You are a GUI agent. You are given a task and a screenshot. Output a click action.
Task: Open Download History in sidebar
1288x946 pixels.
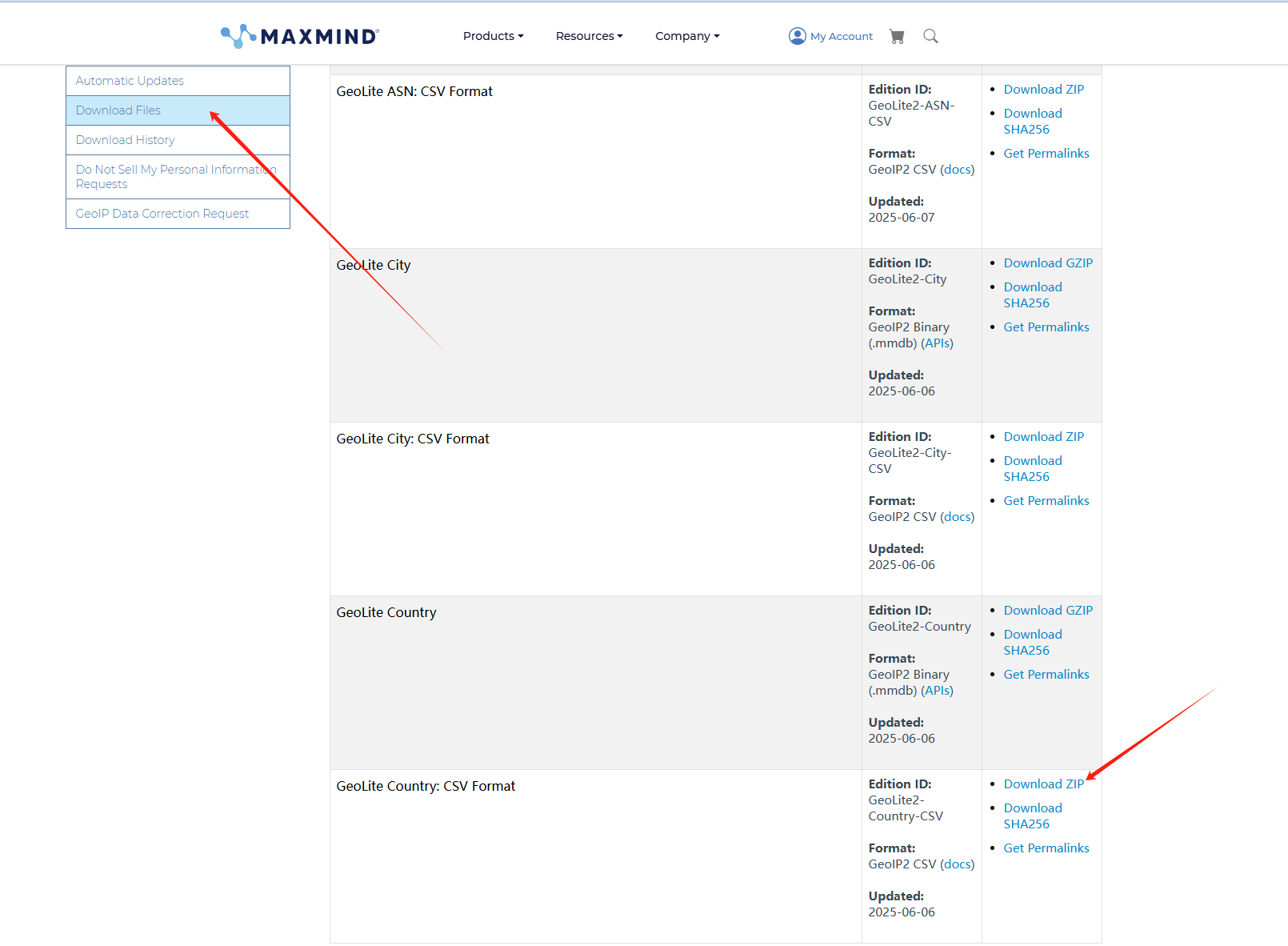click(178, 140)
